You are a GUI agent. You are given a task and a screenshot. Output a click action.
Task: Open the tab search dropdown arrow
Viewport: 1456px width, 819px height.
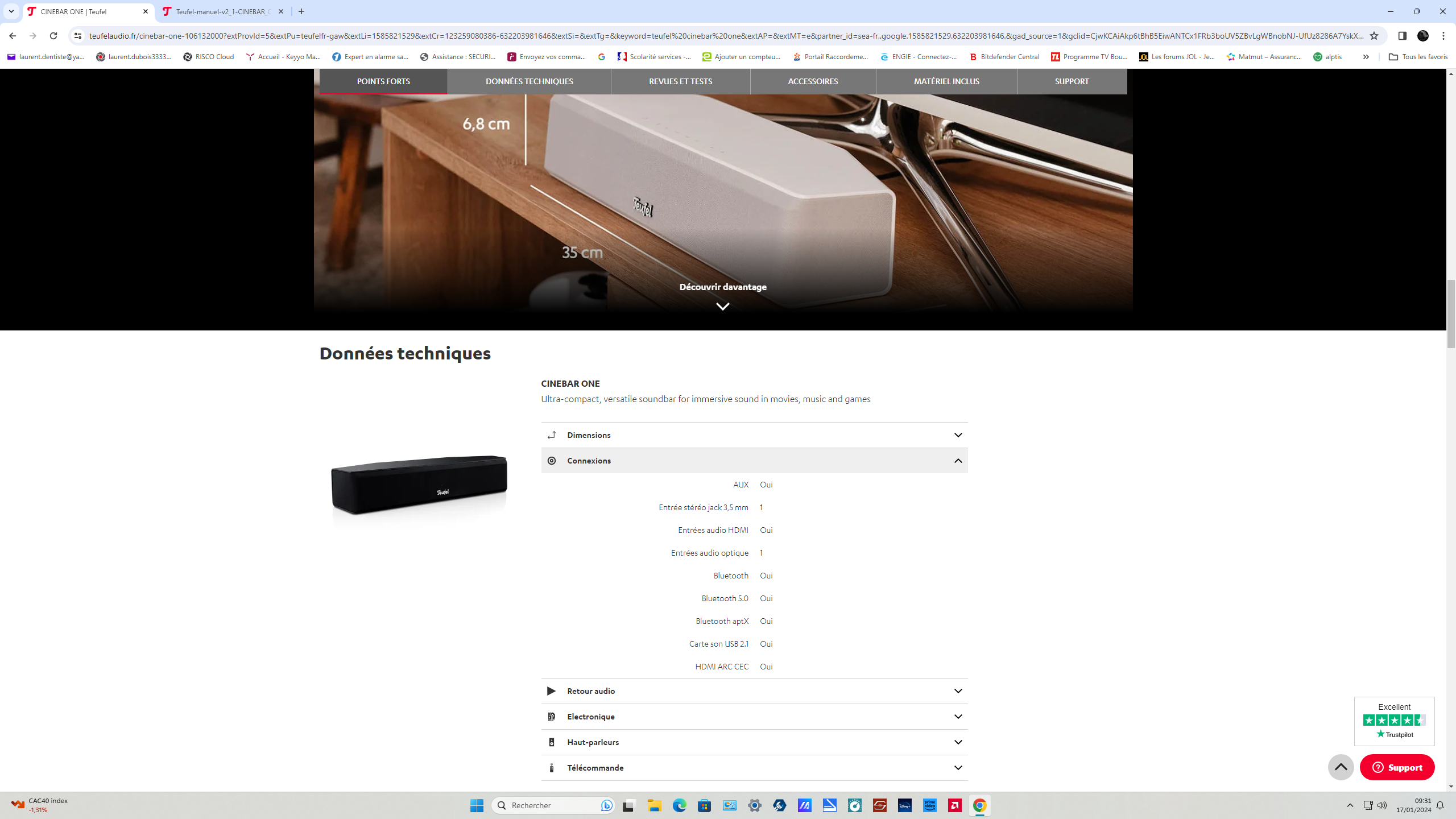pos(11,11)
